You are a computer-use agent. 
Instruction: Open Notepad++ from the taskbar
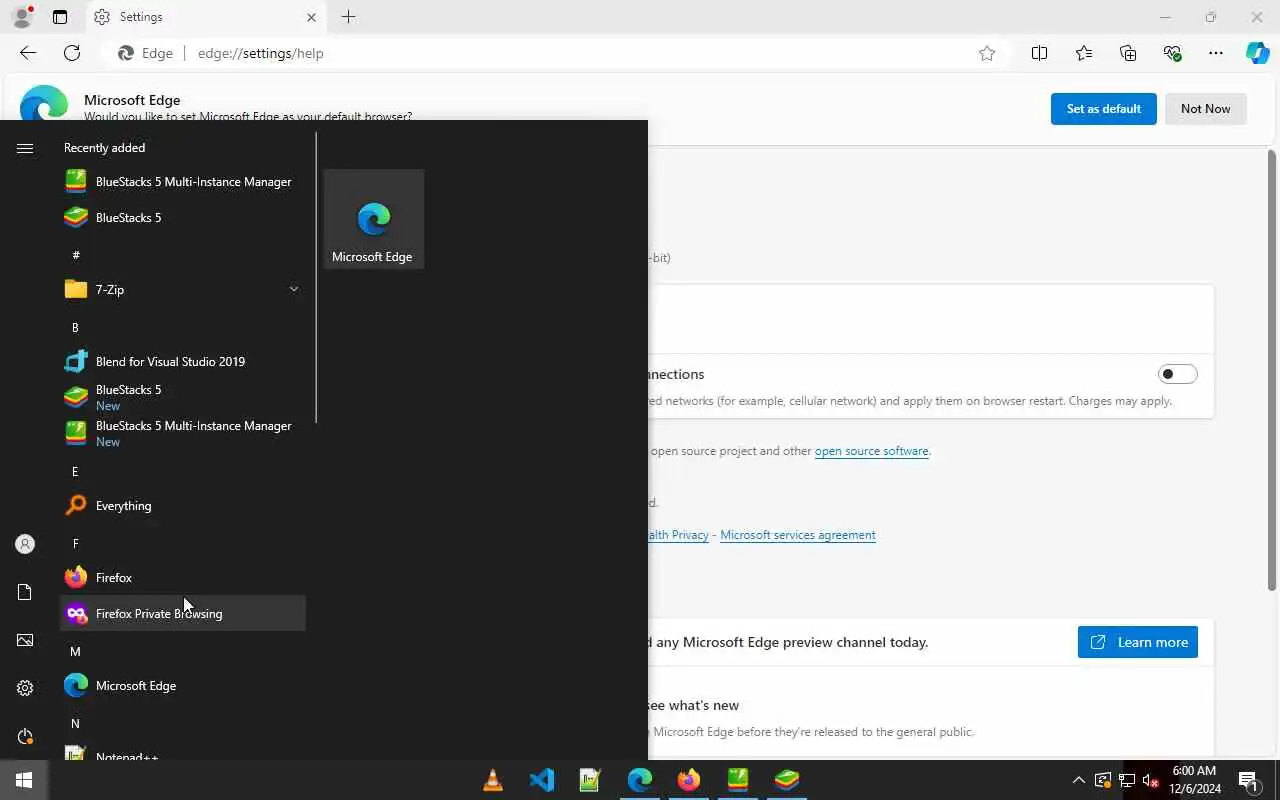590,780
